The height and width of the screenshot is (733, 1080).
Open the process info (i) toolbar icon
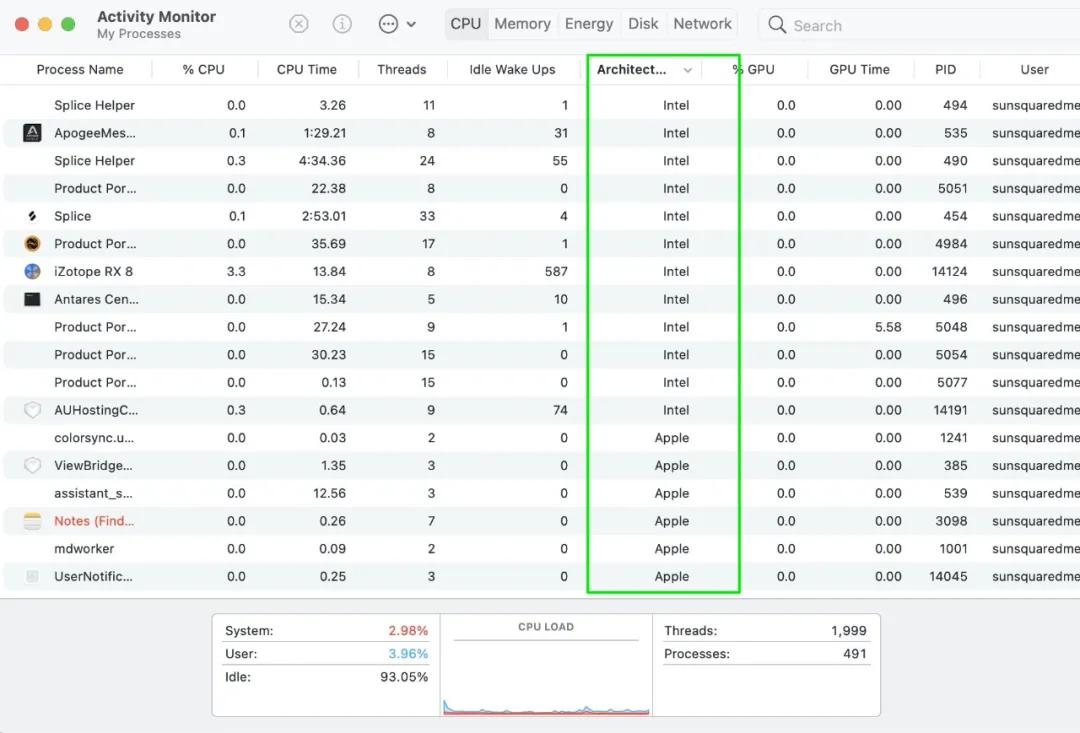[342, 24]
